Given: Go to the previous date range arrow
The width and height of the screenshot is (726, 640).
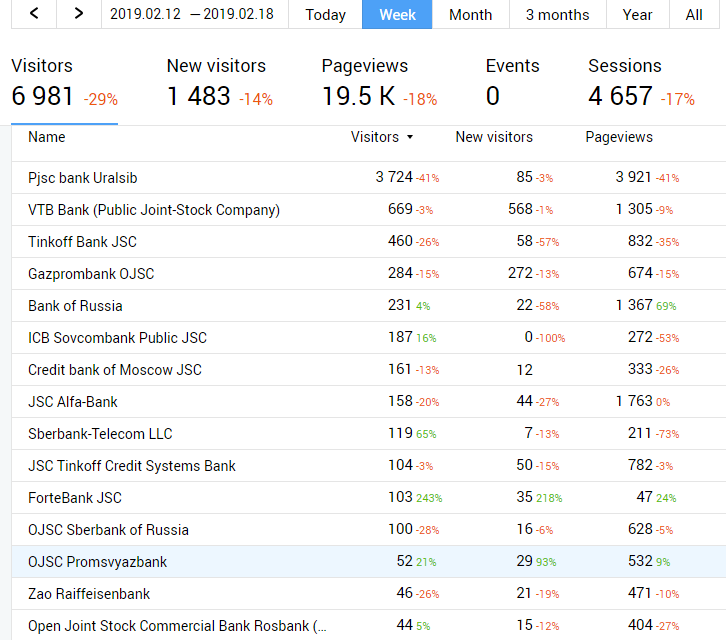Looking at the screenshot, I should click(34, 14).
